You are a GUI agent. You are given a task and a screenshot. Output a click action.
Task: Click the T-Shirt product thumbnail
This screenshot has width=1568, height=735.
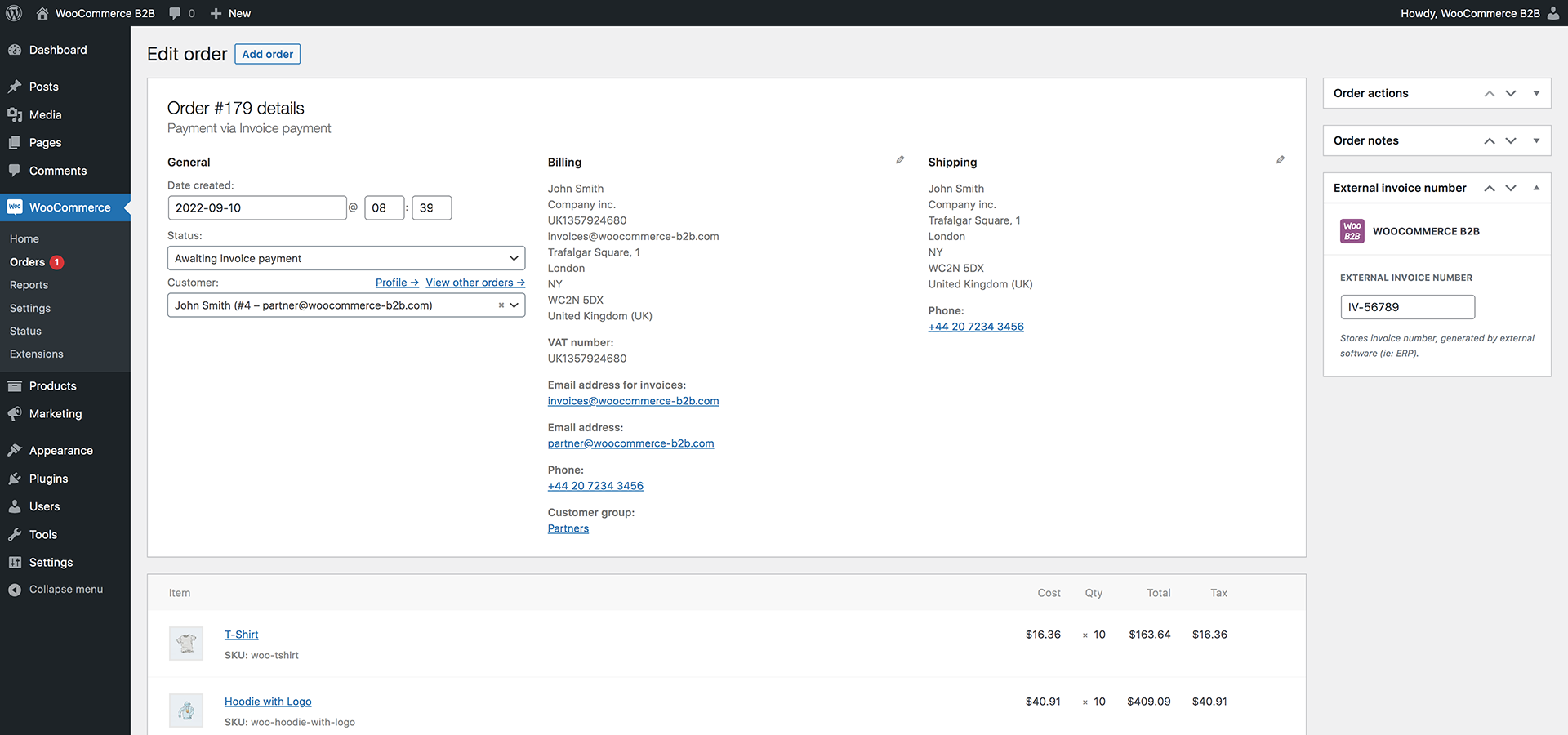click(186, 644)
